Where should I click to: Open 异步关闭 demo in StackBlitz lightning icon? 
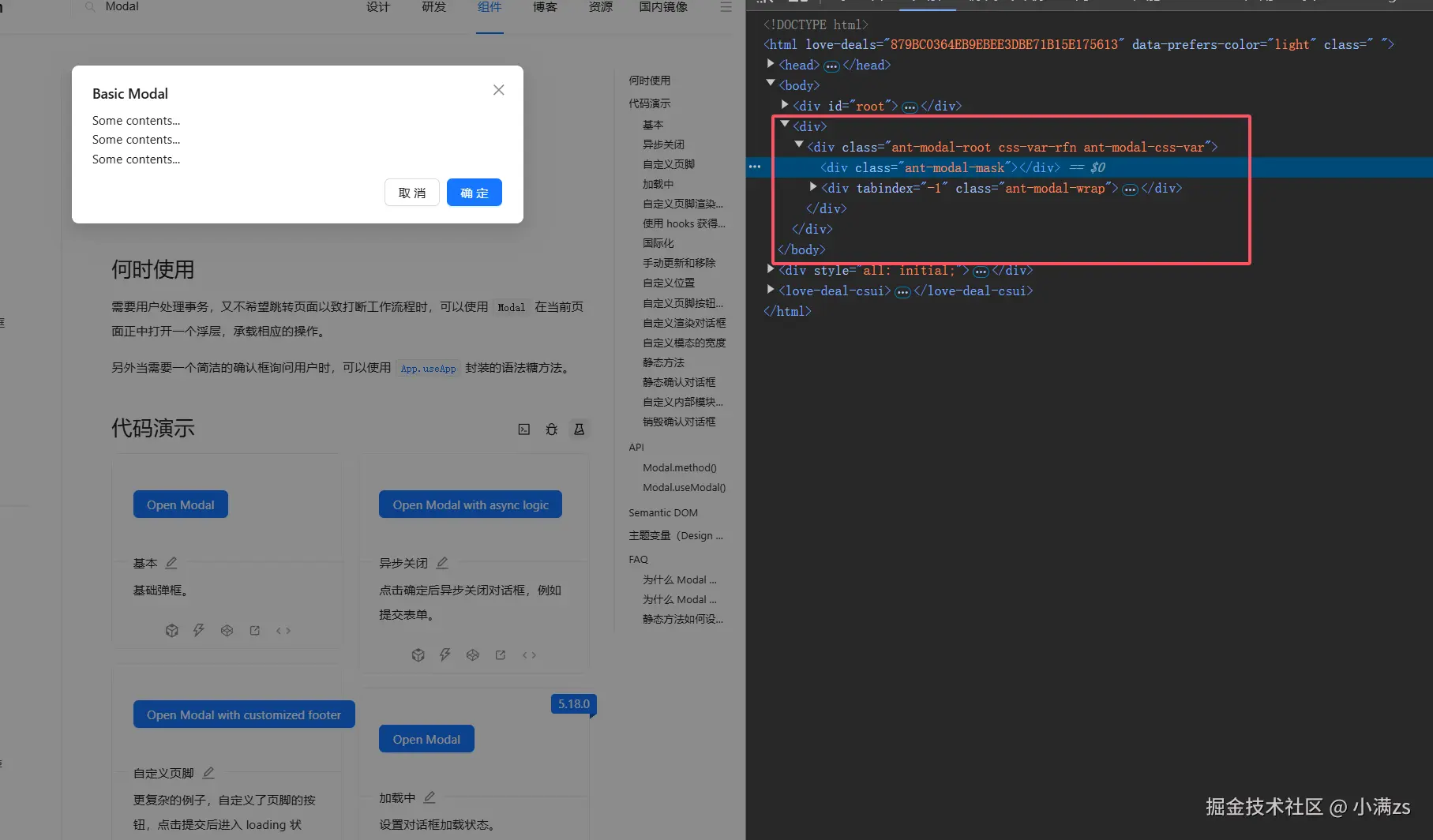pyautogui.click(x=445, y=655)
